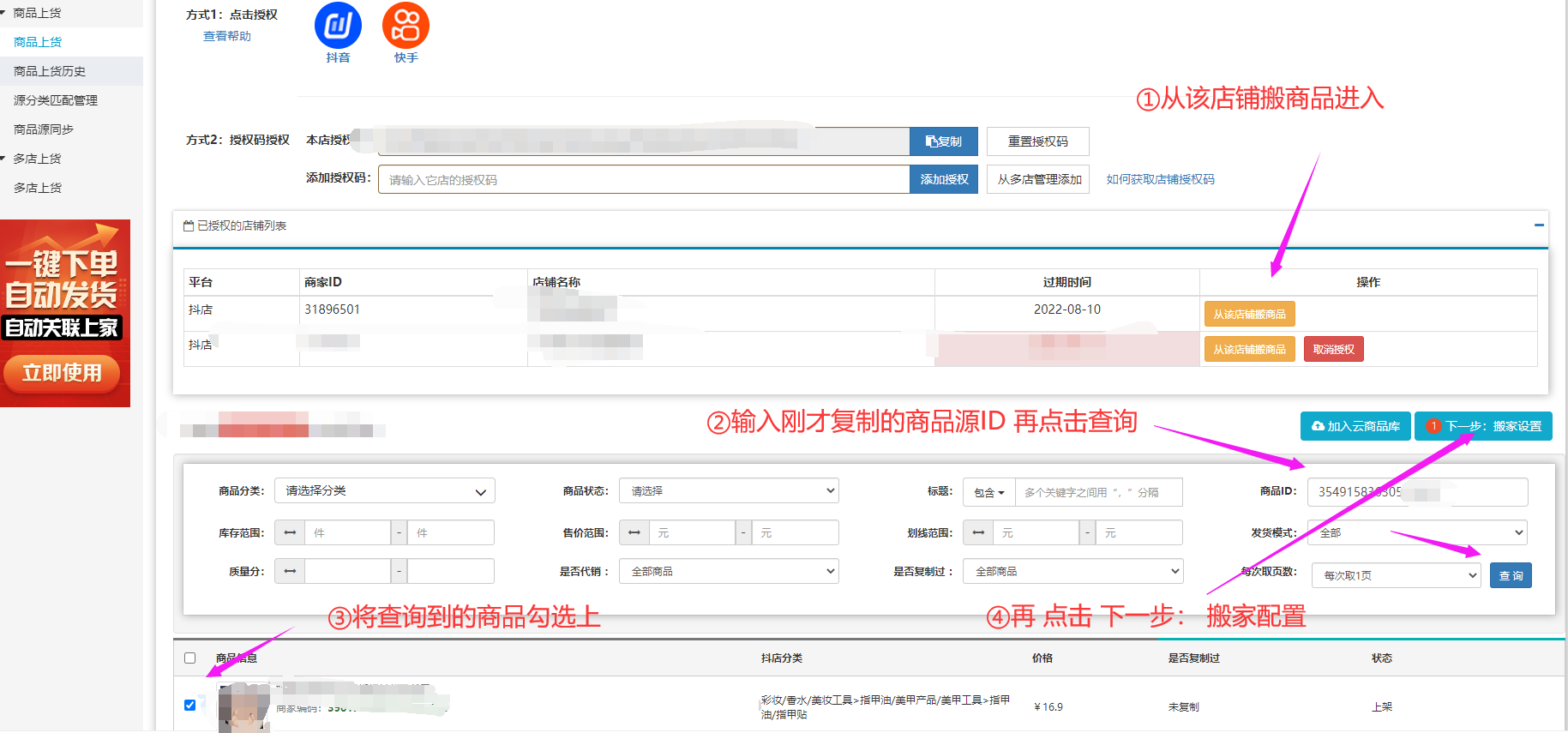
Task: Click the Kuaishou (快手) authorization icon
Action: point(406,26)
